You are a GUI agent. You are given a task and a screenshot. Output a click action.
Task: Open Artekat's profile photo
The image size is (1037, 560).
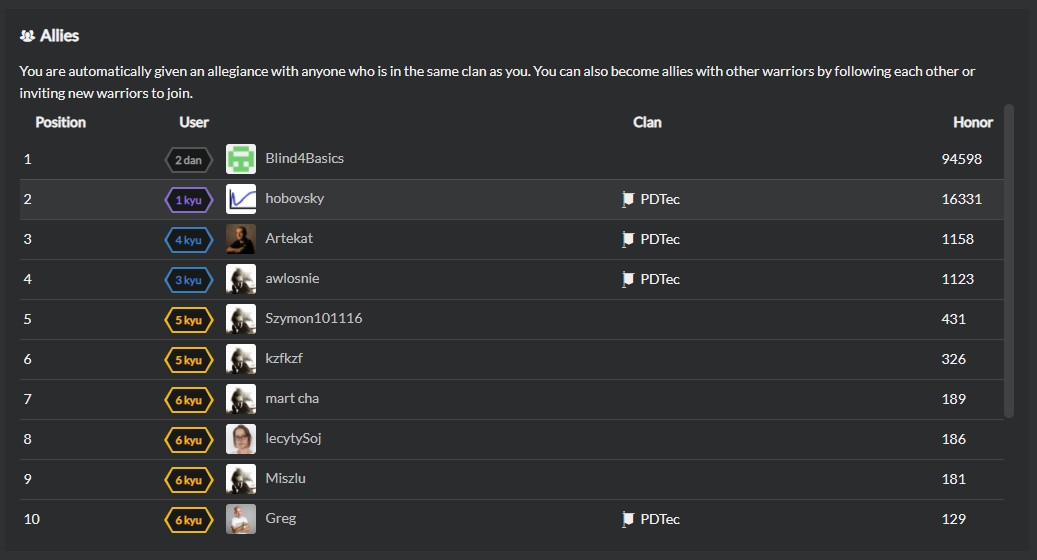[241, 239]
